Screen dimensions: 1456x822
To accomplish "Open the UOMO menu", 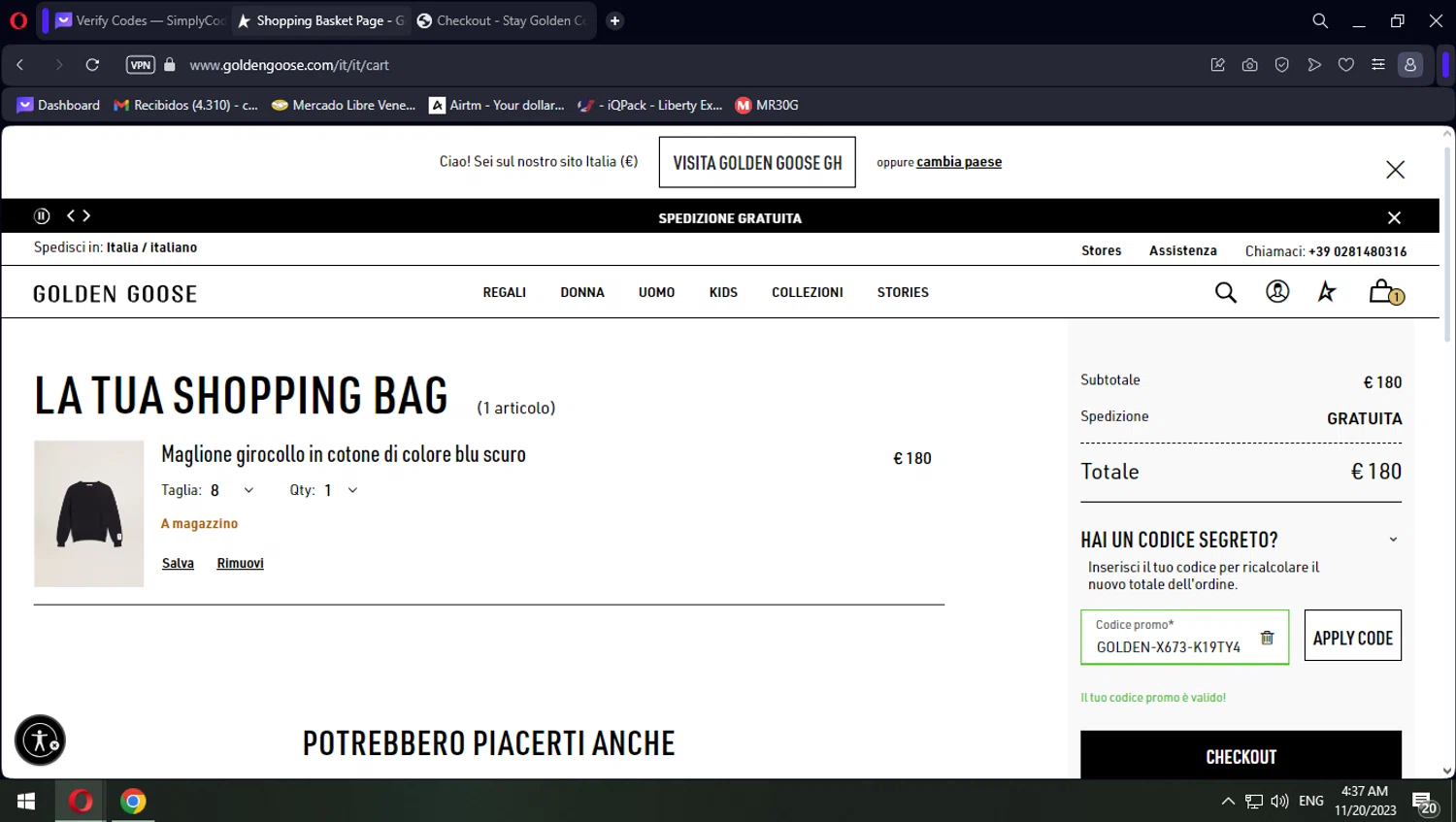I will (656, 292).
